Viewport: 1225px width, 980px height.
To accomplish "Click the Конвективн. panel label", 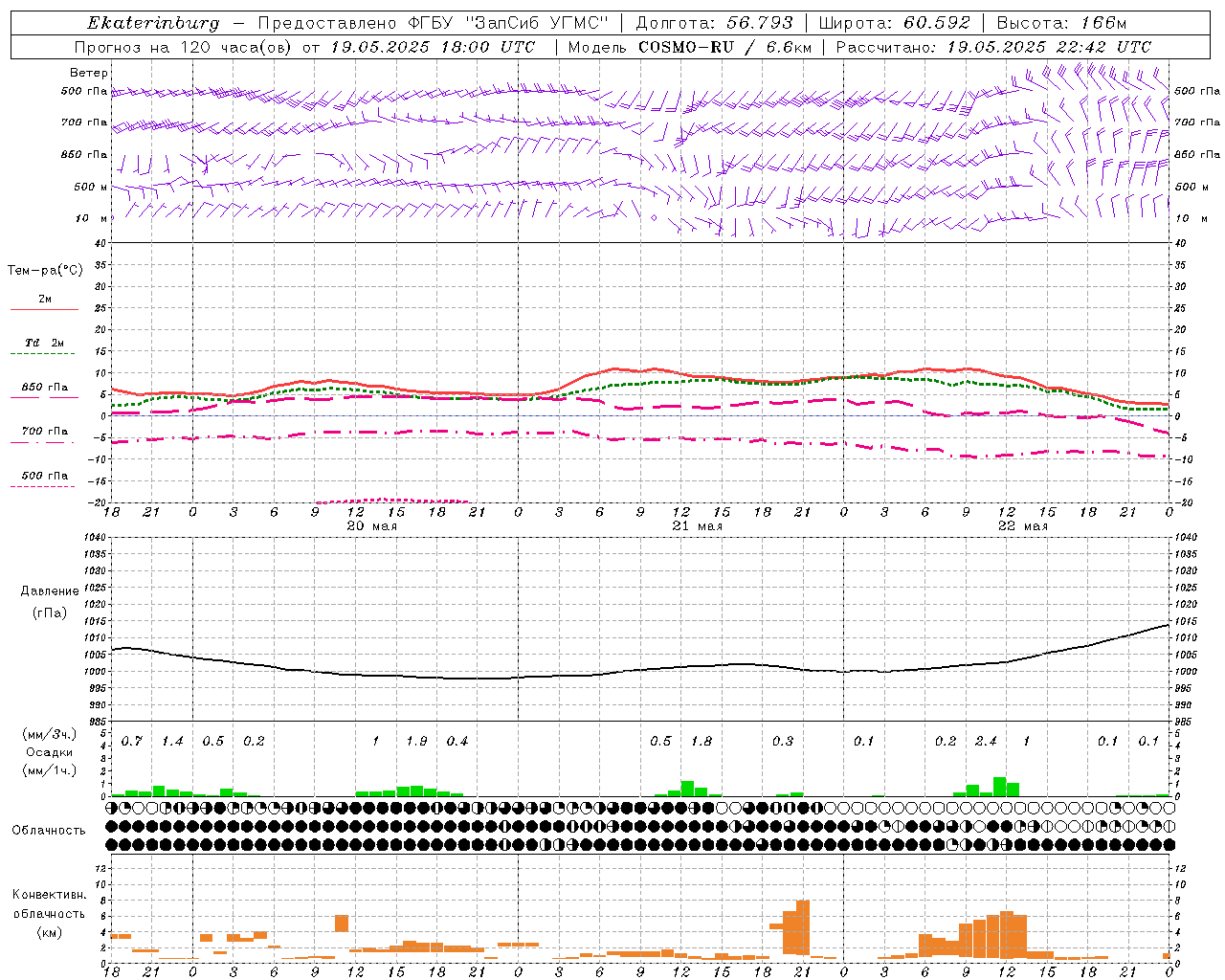I will (x=50, y=895).
